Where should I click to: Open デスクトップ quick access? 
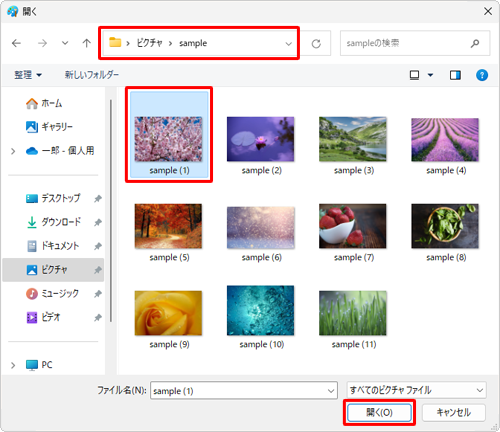53,198
